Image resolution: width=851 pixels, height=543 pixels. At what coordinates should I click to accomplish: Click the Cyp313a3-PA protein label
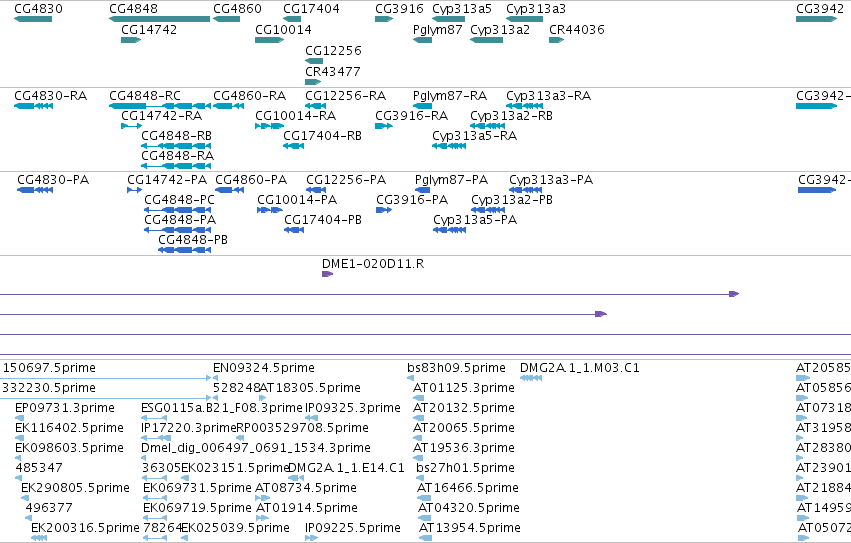[x=551, y=180]
